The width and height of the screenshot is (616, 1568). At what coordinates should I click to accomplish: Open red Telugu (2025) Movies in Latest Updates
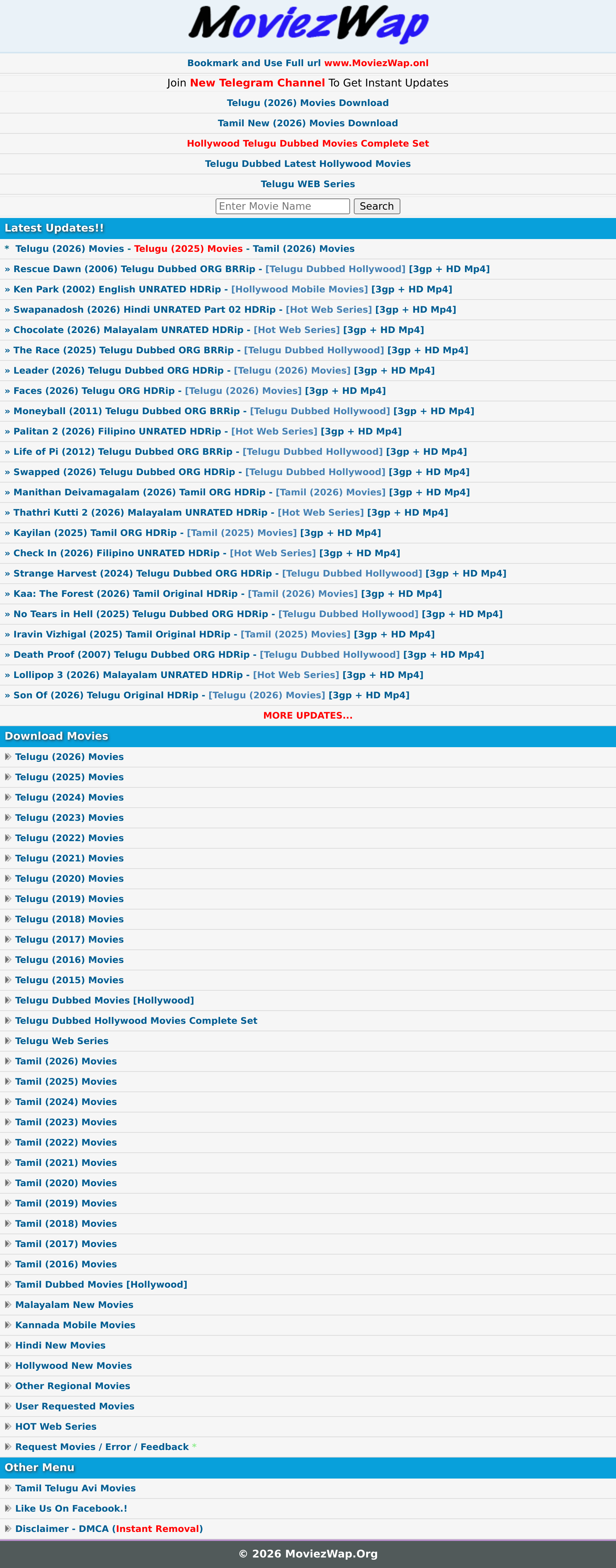189,248
